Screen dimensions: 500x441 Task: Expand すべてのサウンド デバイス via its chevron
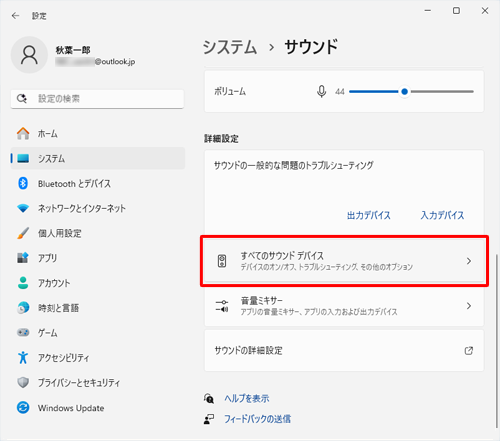pos(469,261)
